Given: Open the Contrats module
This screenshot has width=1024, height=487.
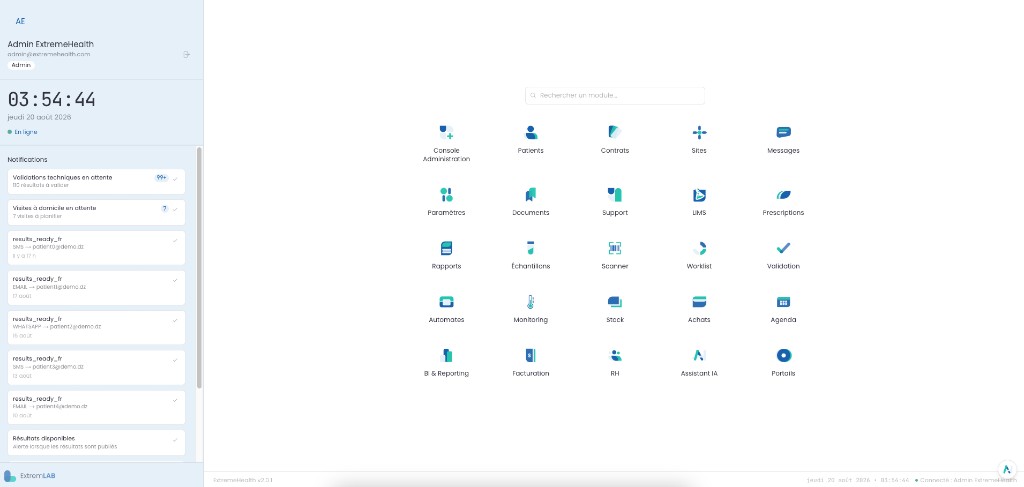Looking at the screenshot, I should click(615, 139).
